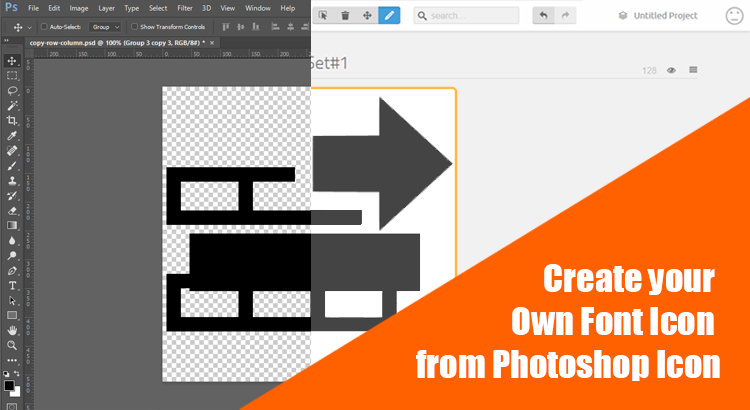The height and width of the screenshot is (410, 750).
Task: Click align left edges icon
Action: pos(275,27)
